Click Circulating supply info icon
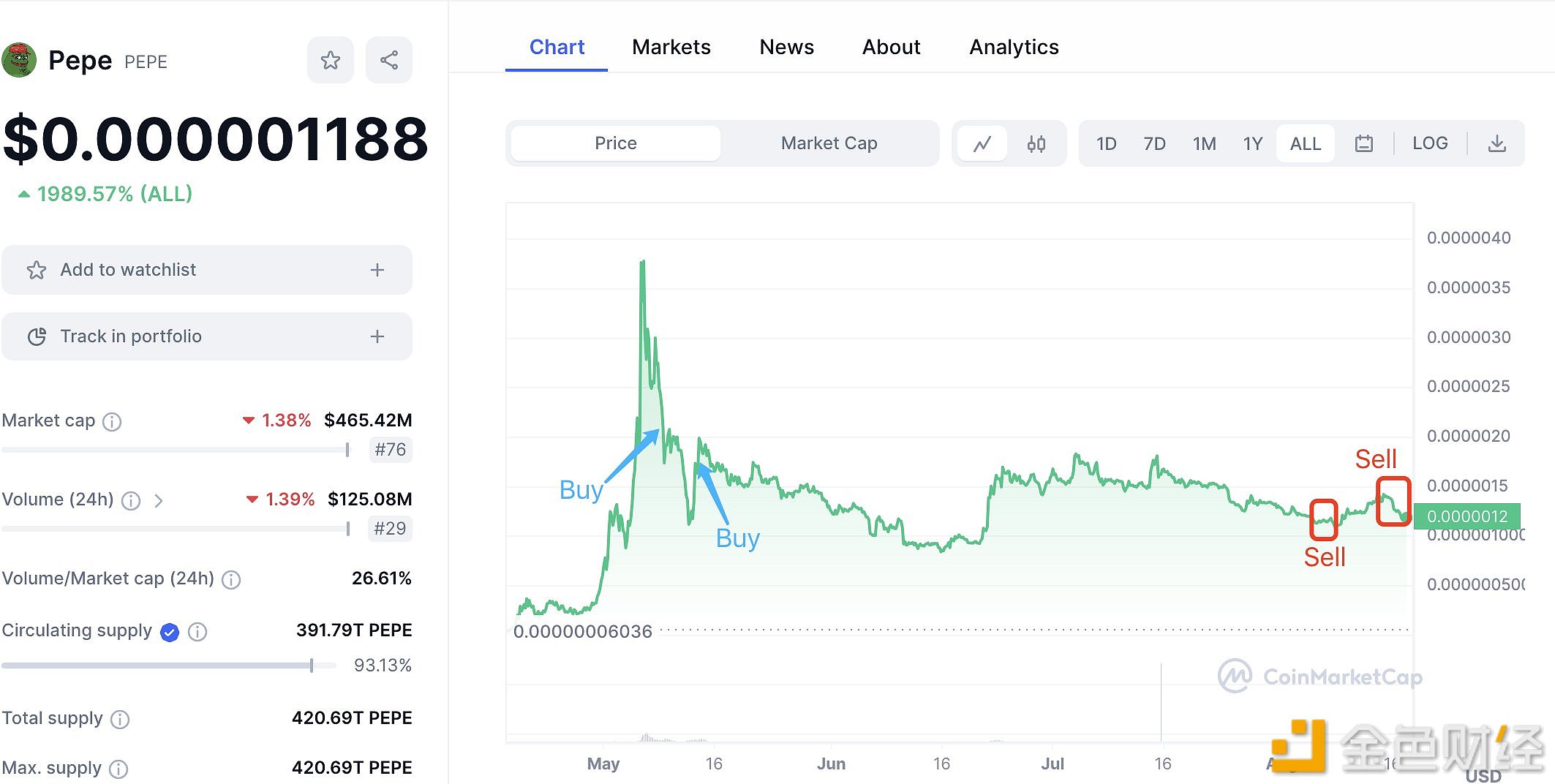This screenshot has height=784, width=1555. point(197,632)
